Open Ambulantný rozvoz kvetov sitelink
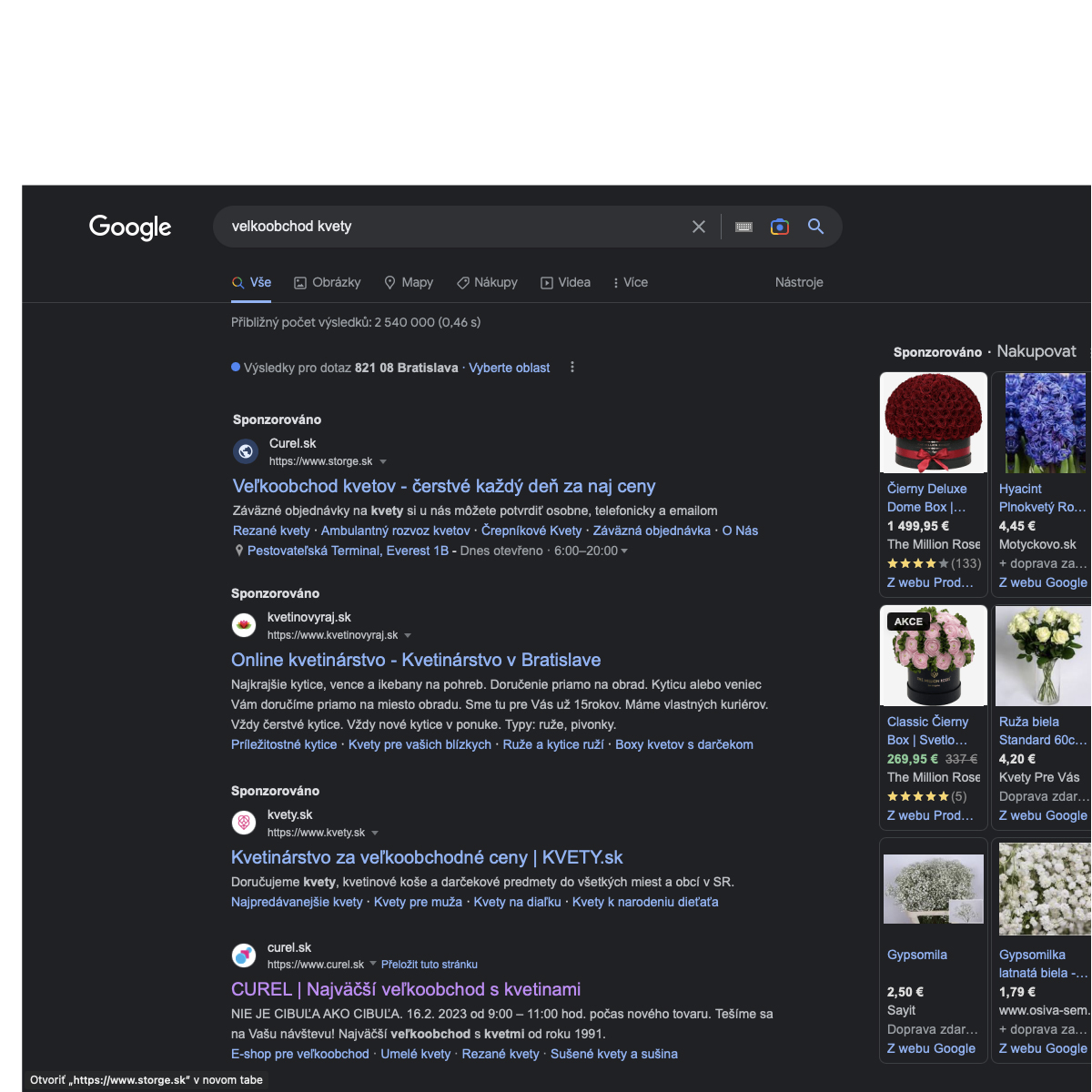1092x1092 pixels. [x=396, y=531]
